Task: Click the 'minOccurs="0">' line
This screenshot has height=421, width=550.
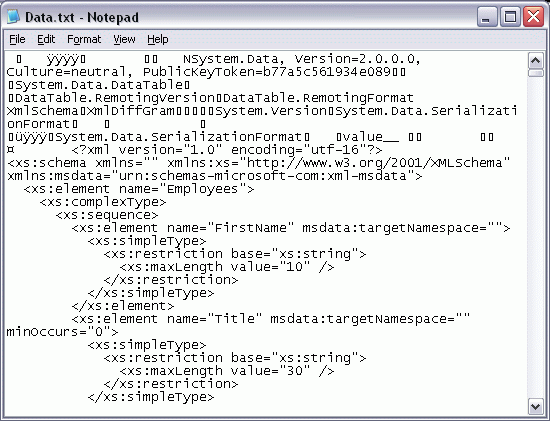Action: [62, 332]
